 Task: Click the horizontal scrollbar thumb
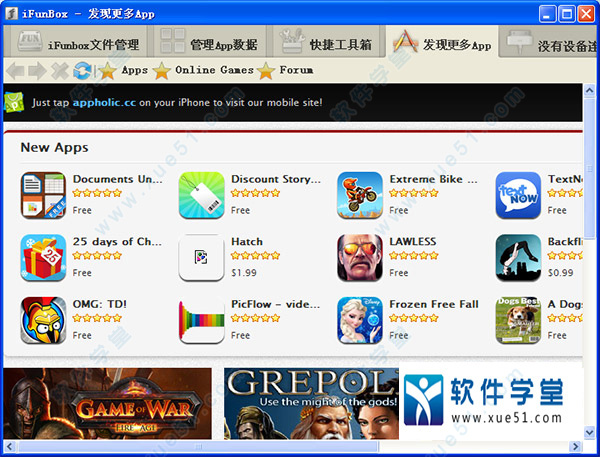(x=198, y=446)
